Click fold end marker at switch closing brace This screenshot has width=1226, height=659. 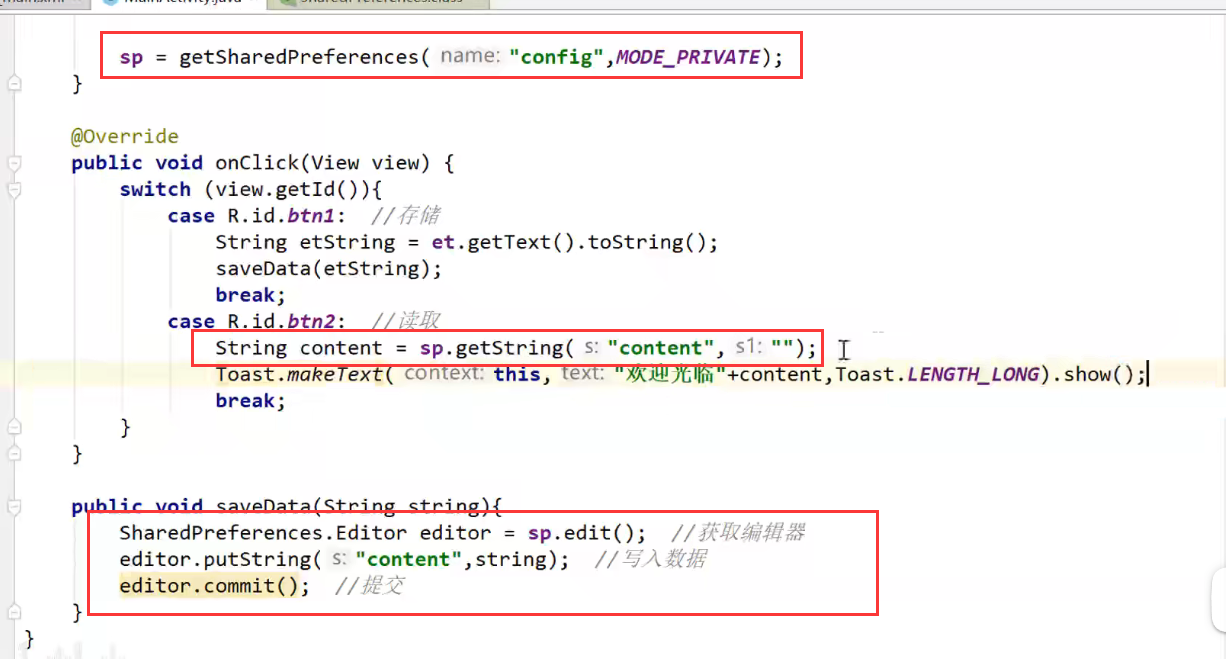tap(13, 427)
